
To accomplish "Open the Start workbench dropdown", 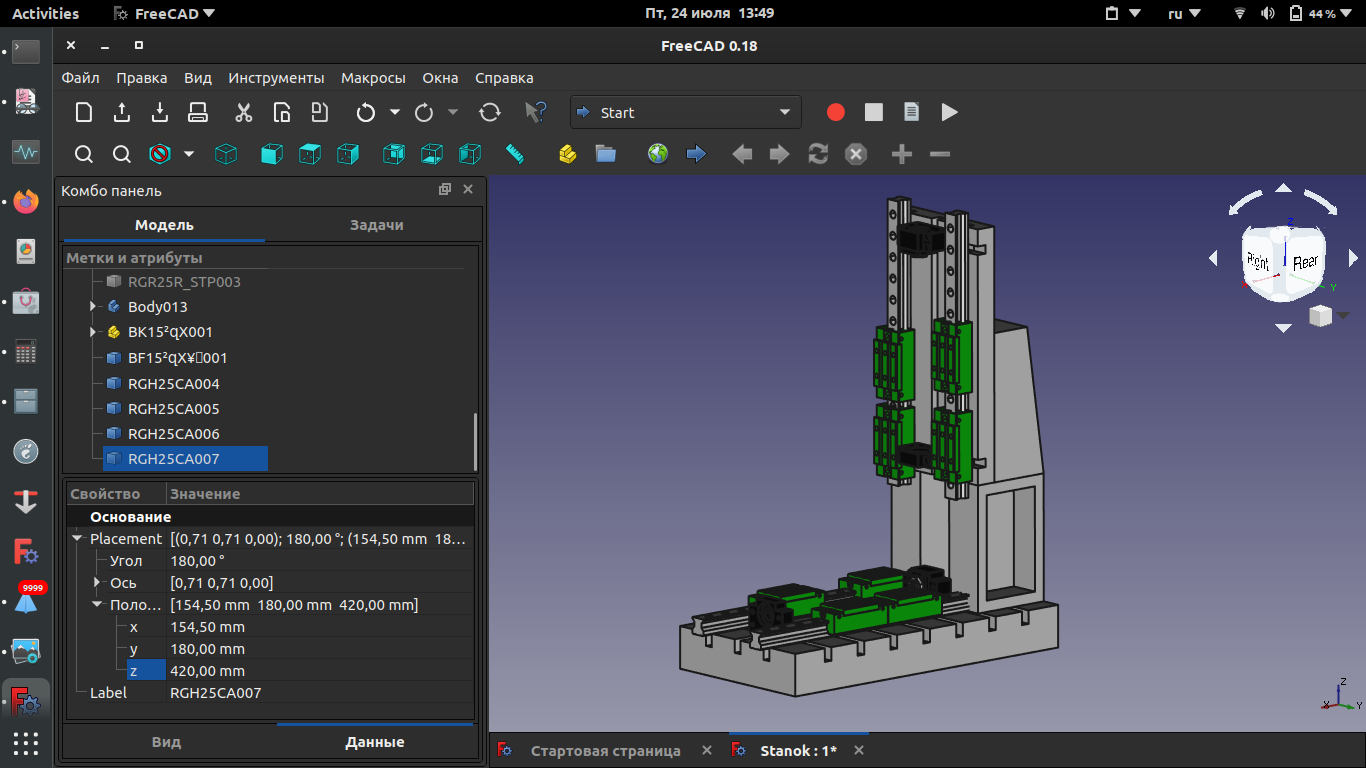I will (685, 113).
